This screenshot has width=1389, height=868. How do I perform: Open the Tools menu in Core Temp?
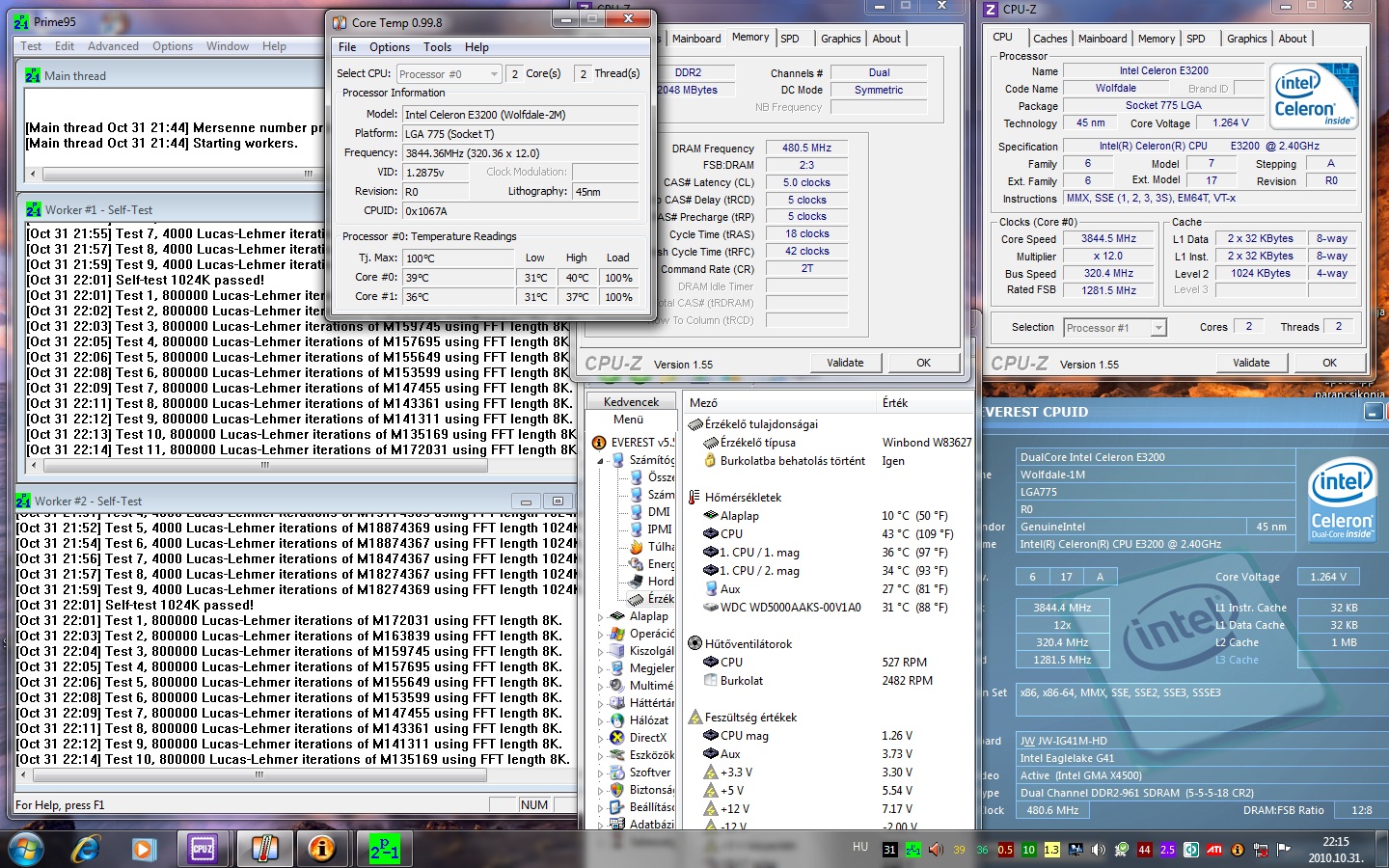(x=437, y=47)
